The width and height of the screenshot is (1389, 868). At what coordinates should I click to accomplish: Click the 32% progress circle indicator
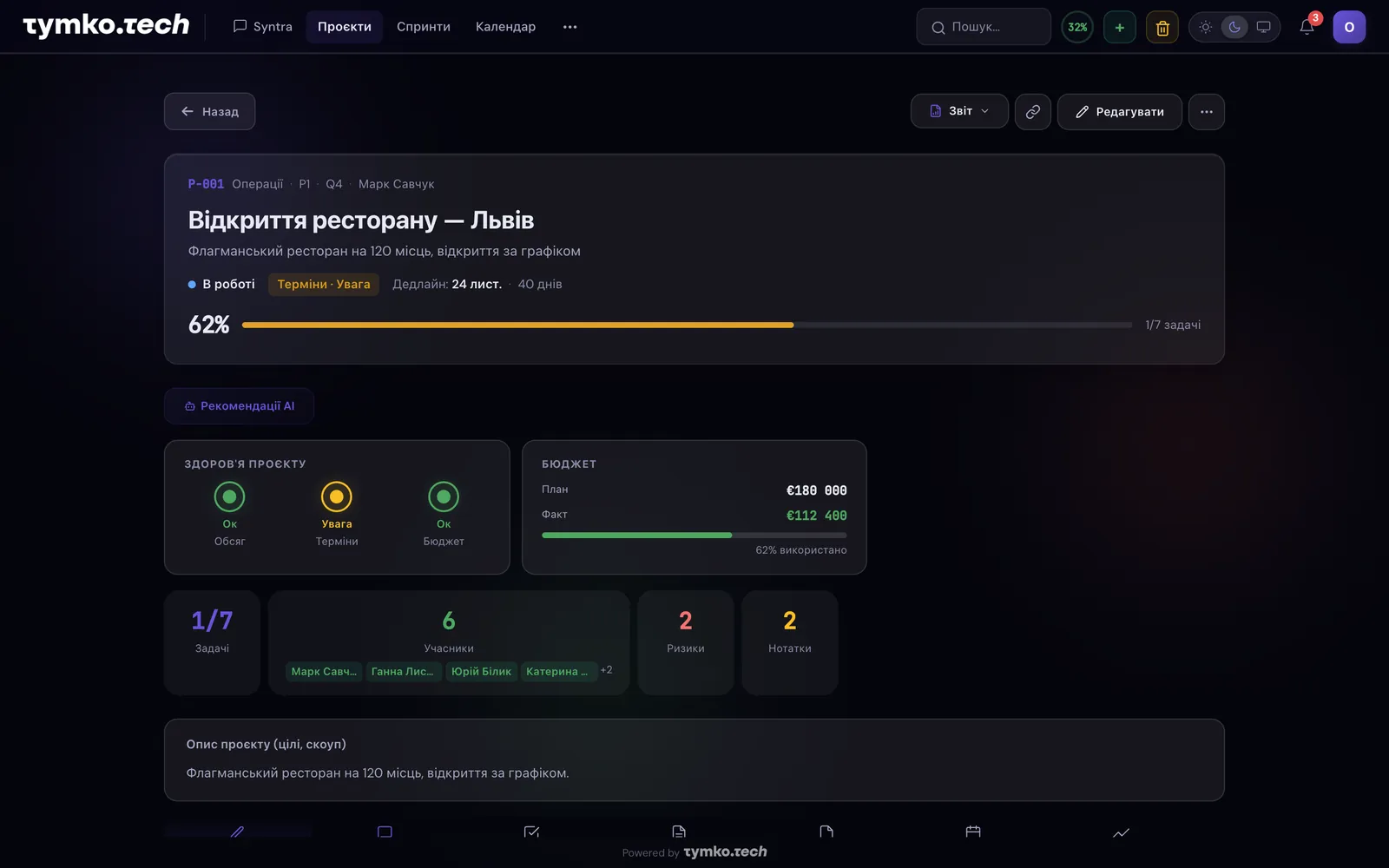click(x=1077, y=27)
